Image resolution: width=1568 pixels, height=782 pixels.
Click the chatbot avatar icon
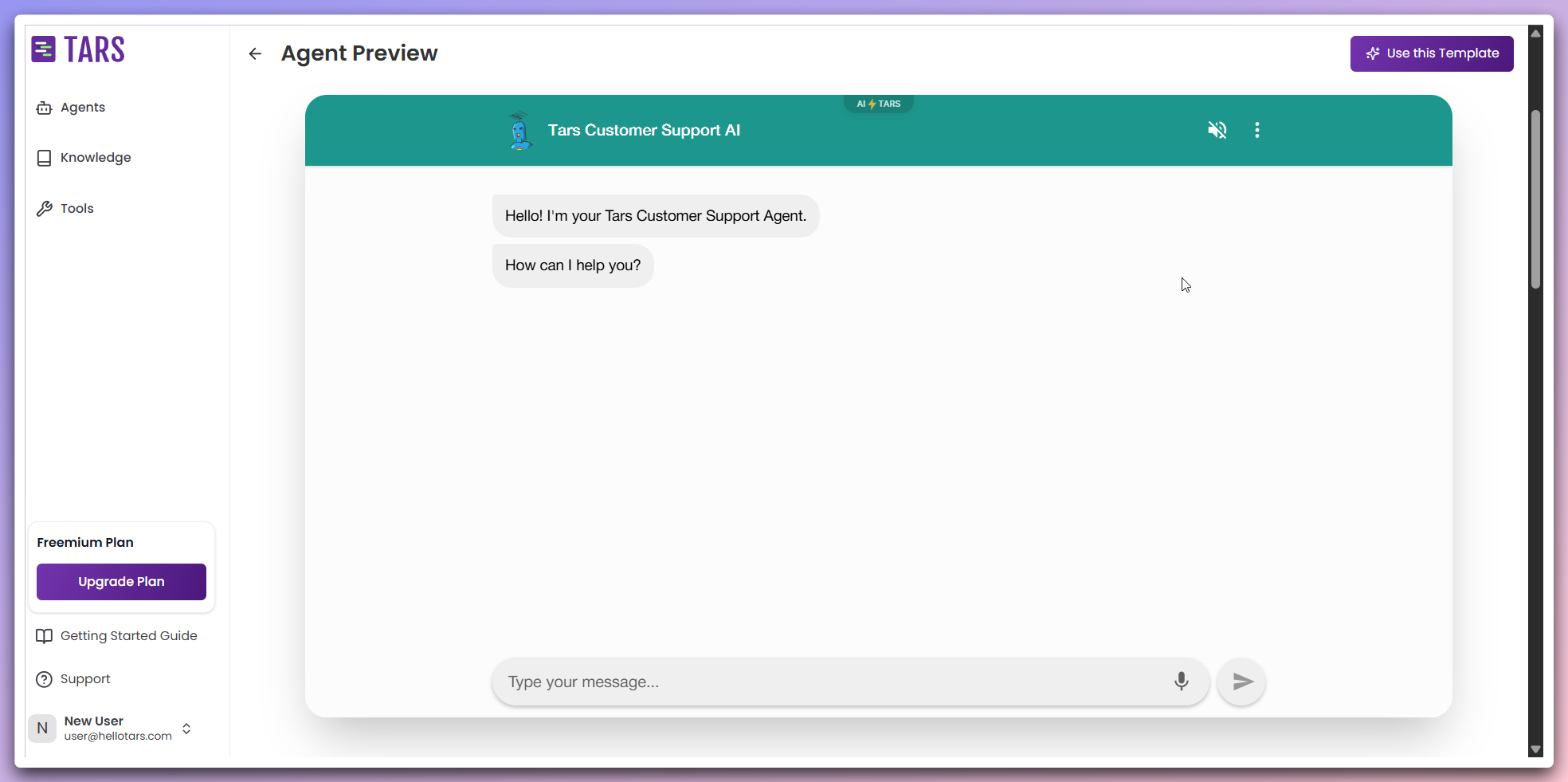pyautogui.click(x=519, y=131)
